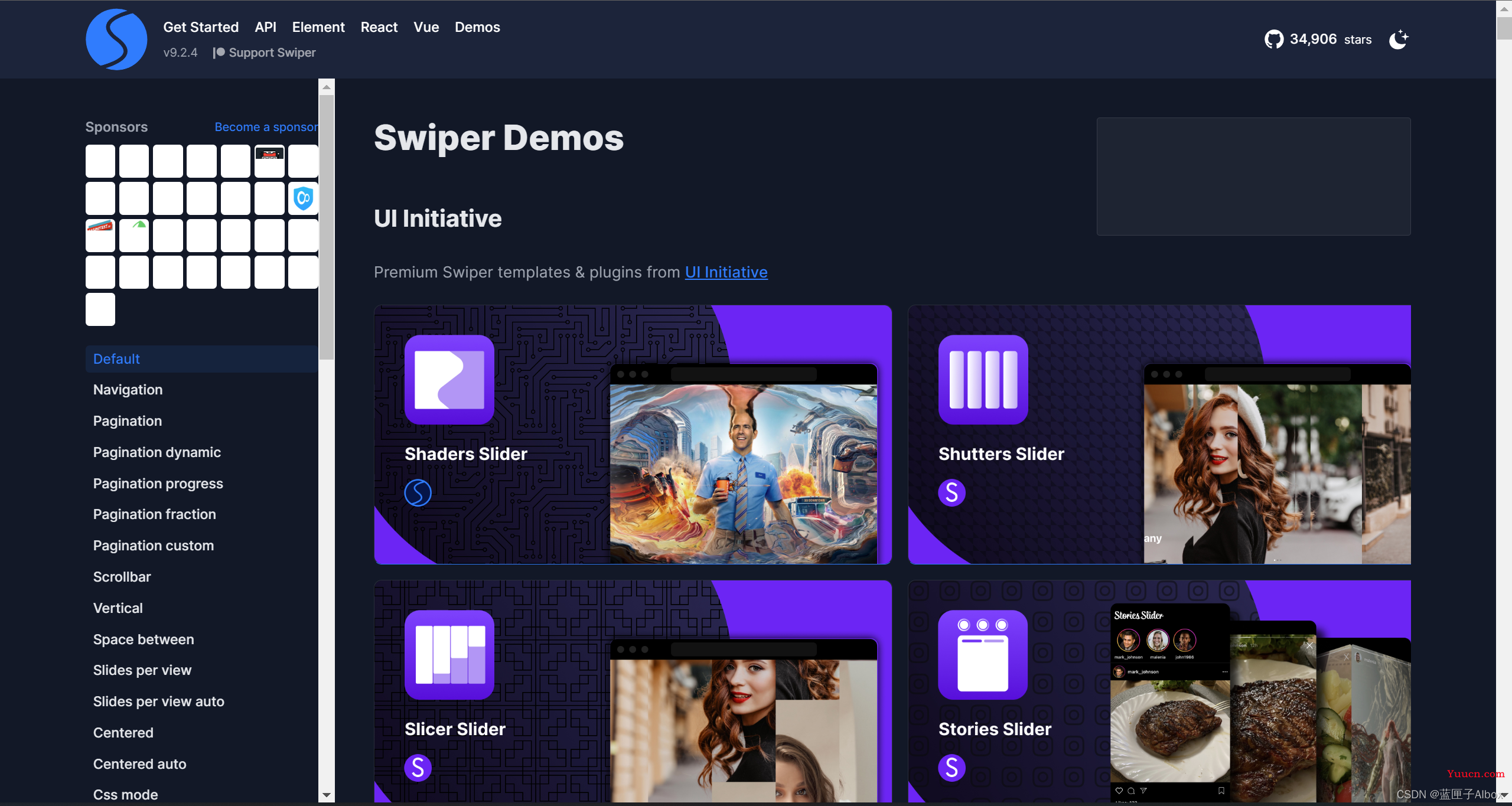The height and width of the screenshot is (806, 1512).
Task: Select Scrollbar demo in sidebar
Action: (122, 577)
